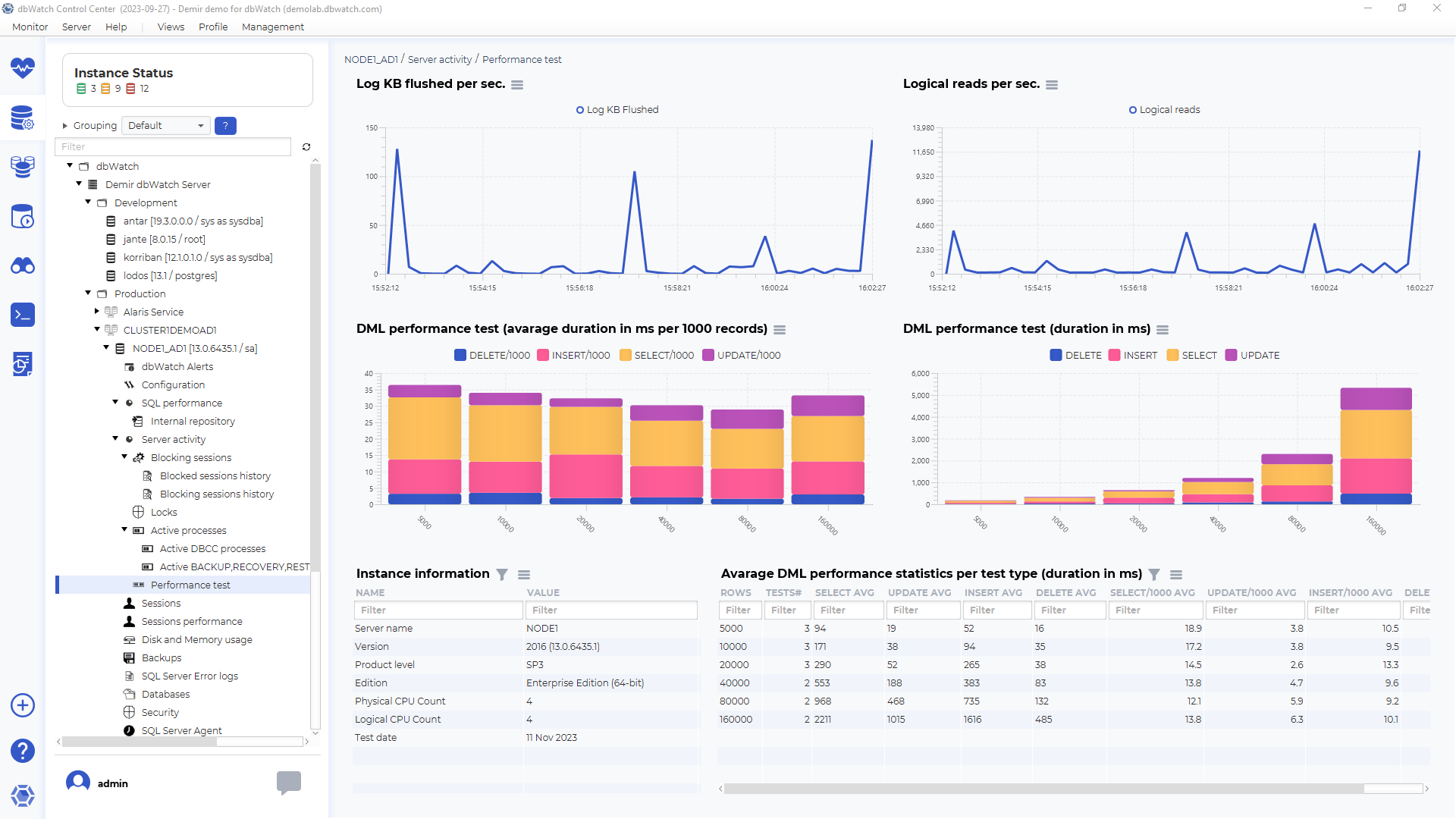Open the Views menu
Image resolution: width=1456 pixels, height=819 pixels.
171,27
